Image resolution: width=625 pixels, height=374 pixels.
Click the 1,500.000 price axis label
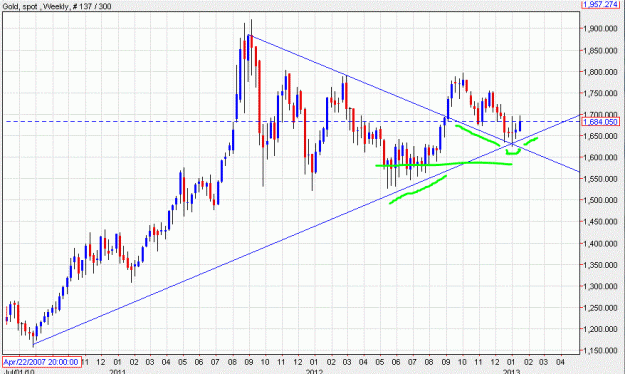[x=601, y=200]
